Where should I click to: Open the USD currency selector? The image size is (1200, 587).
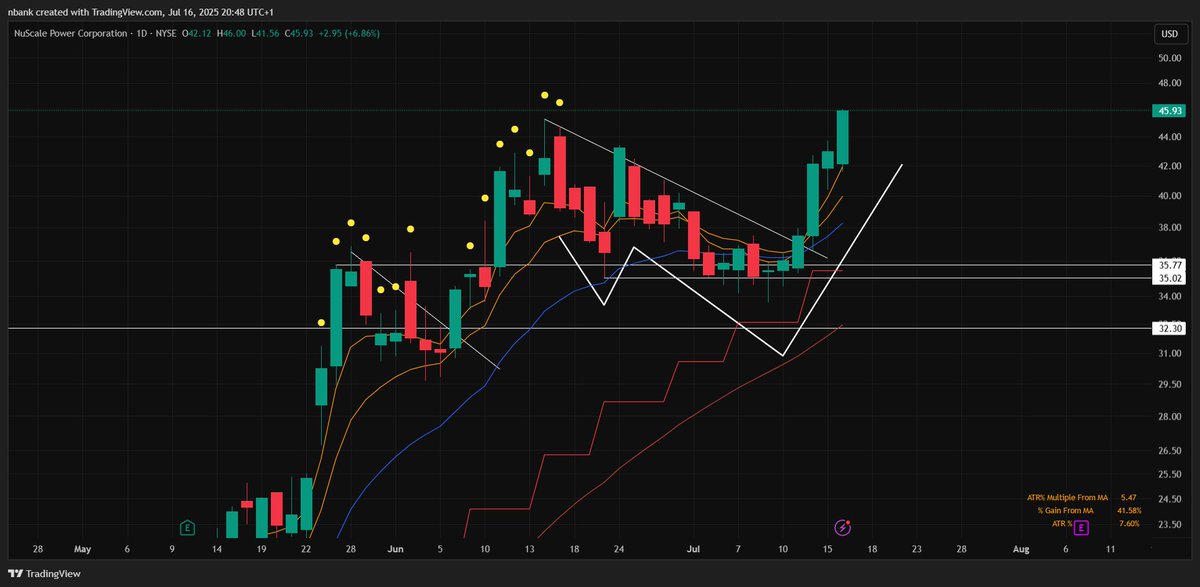pos(1168,34)
